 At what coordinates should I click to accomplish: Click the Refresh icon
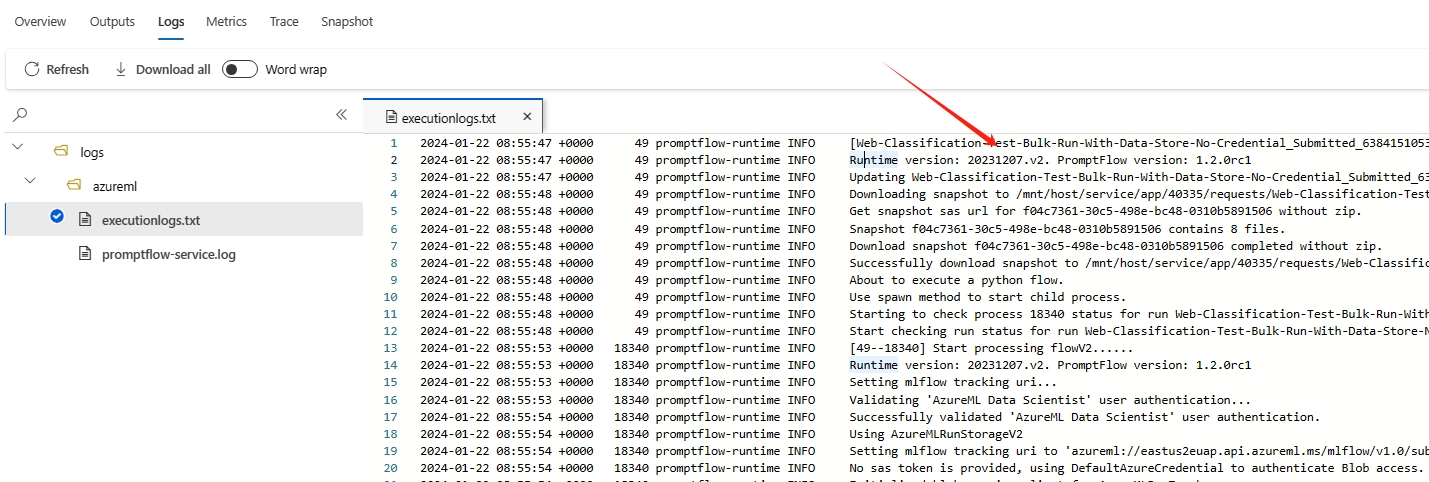pyautogui.click(x=32, y=69)
